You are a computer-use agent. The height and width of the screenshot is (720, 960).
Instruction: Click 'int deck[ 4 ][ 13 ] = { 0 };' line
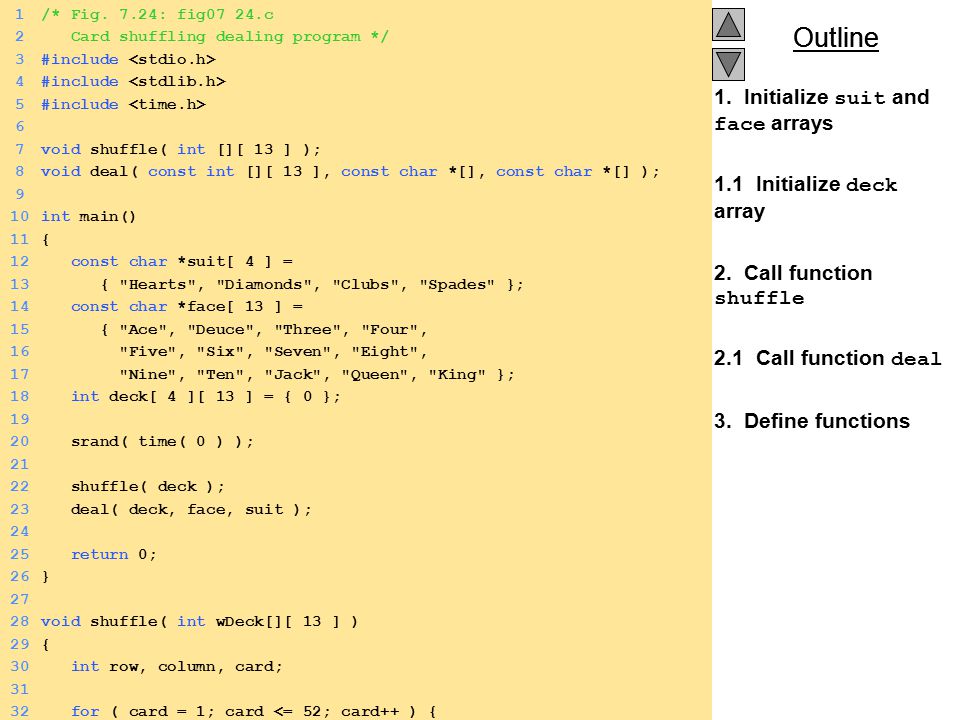pos(206,397)
